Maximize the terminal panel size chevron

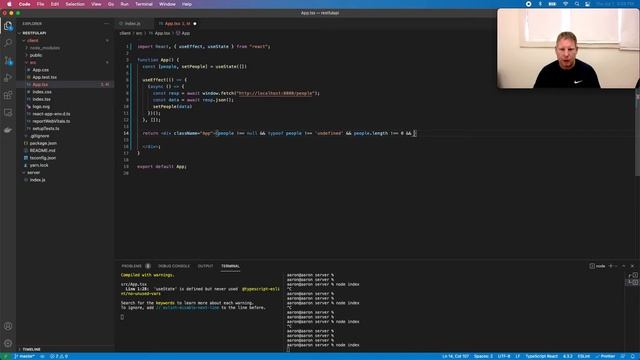pyautogui.click(x=623, y=266)
